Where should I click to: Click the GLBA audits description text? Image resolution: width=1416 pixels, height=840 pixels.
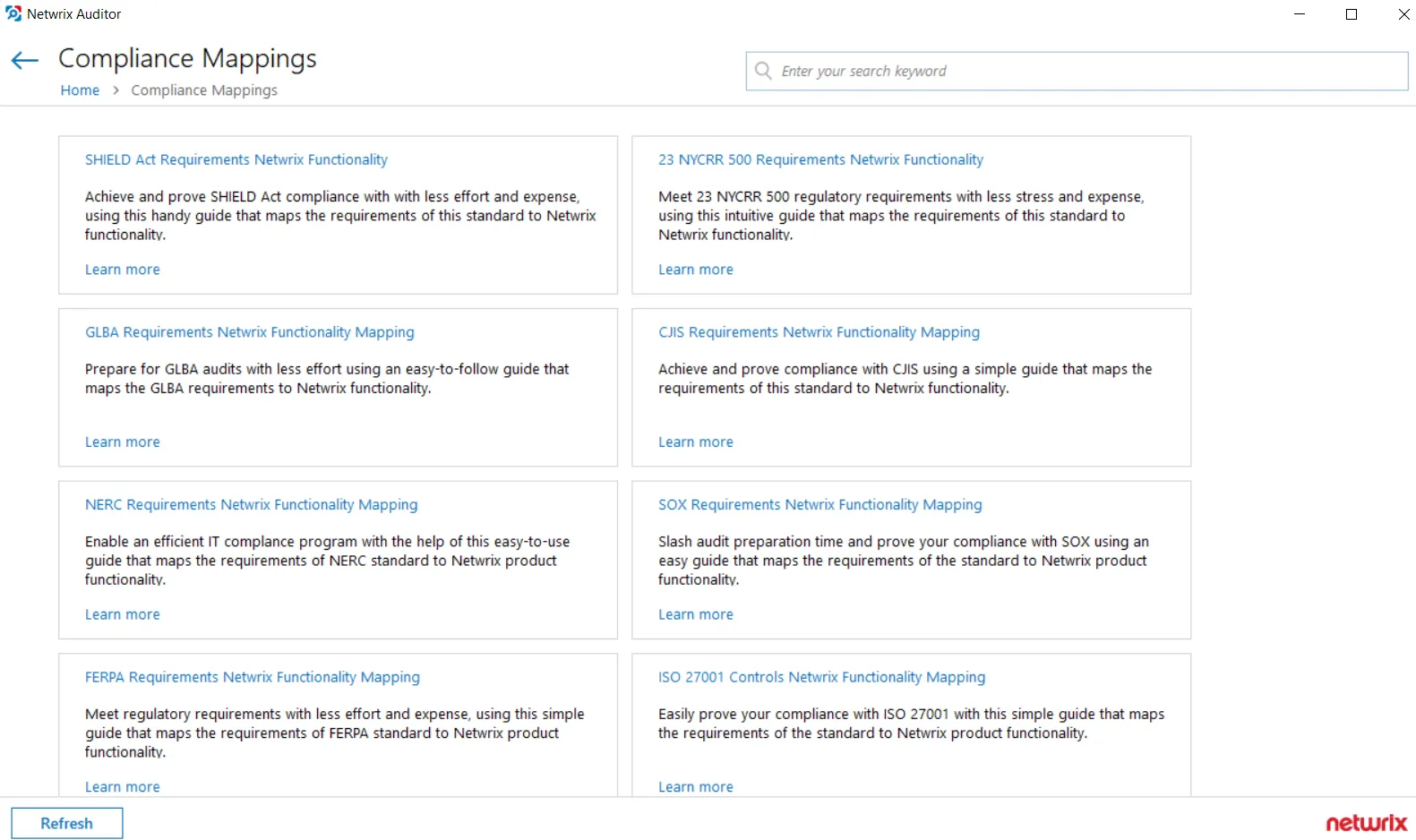click(x=327, y=378)
